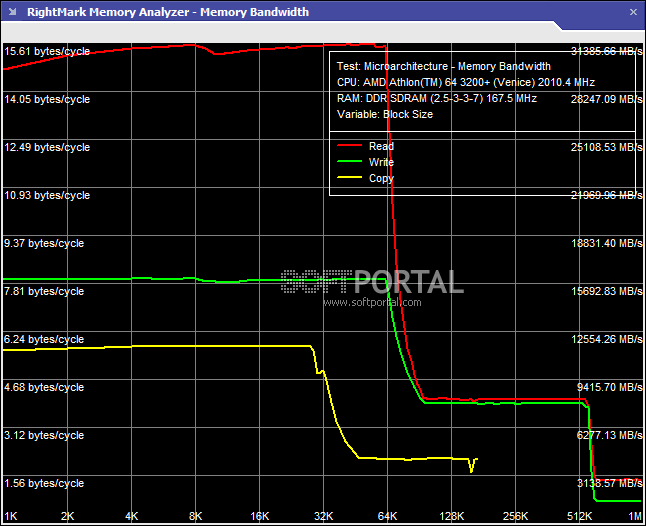Select the Write legend label

(x=381, y=162)
